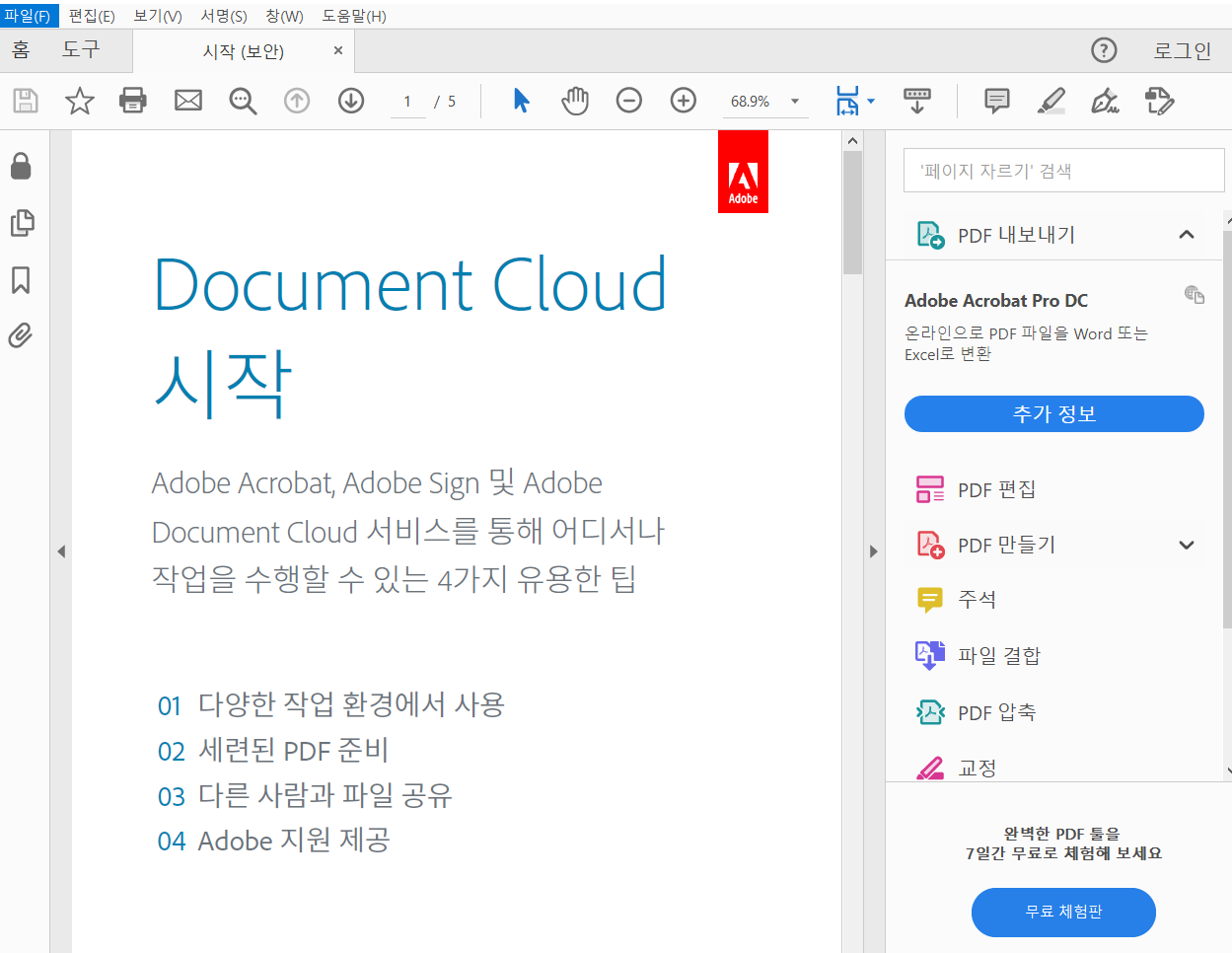Open the find text magnifier icon
The height and width of the screenshot is (953, 1232).
pyautogui.click(x=243, y=101)
